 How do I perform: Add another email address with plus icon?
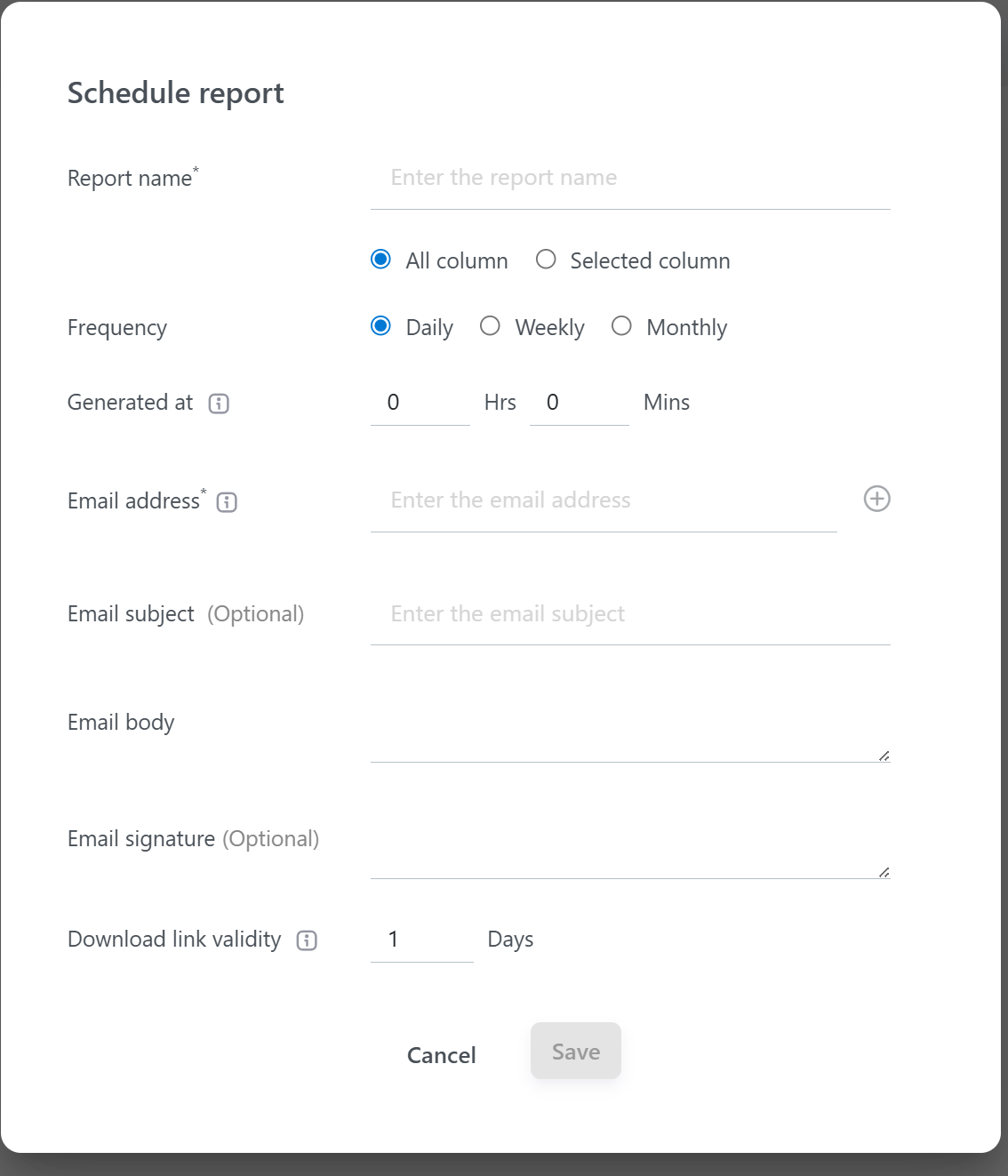click(876, 499)
